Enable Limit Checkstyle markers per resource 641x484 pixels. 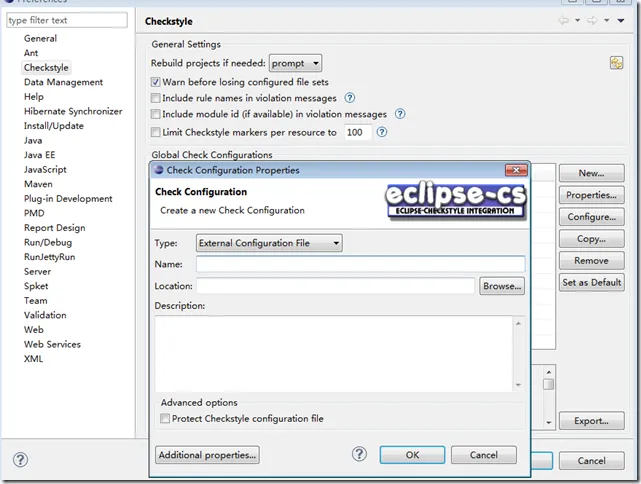tap(155, 132)
